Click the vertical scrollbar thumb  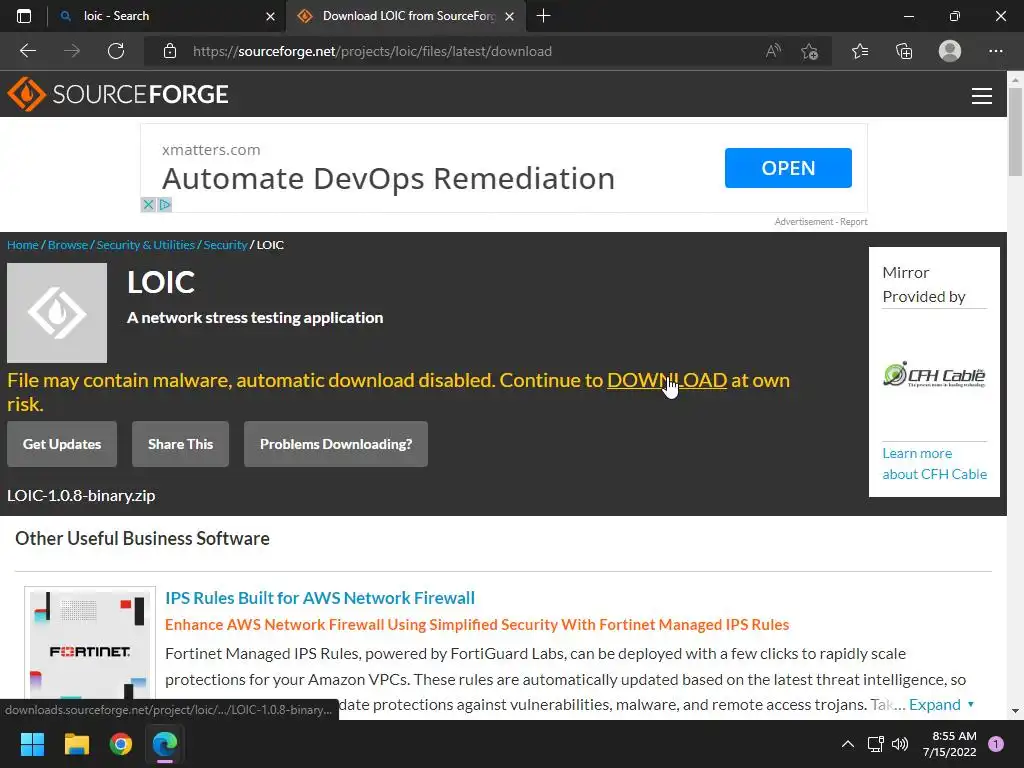1015,132
